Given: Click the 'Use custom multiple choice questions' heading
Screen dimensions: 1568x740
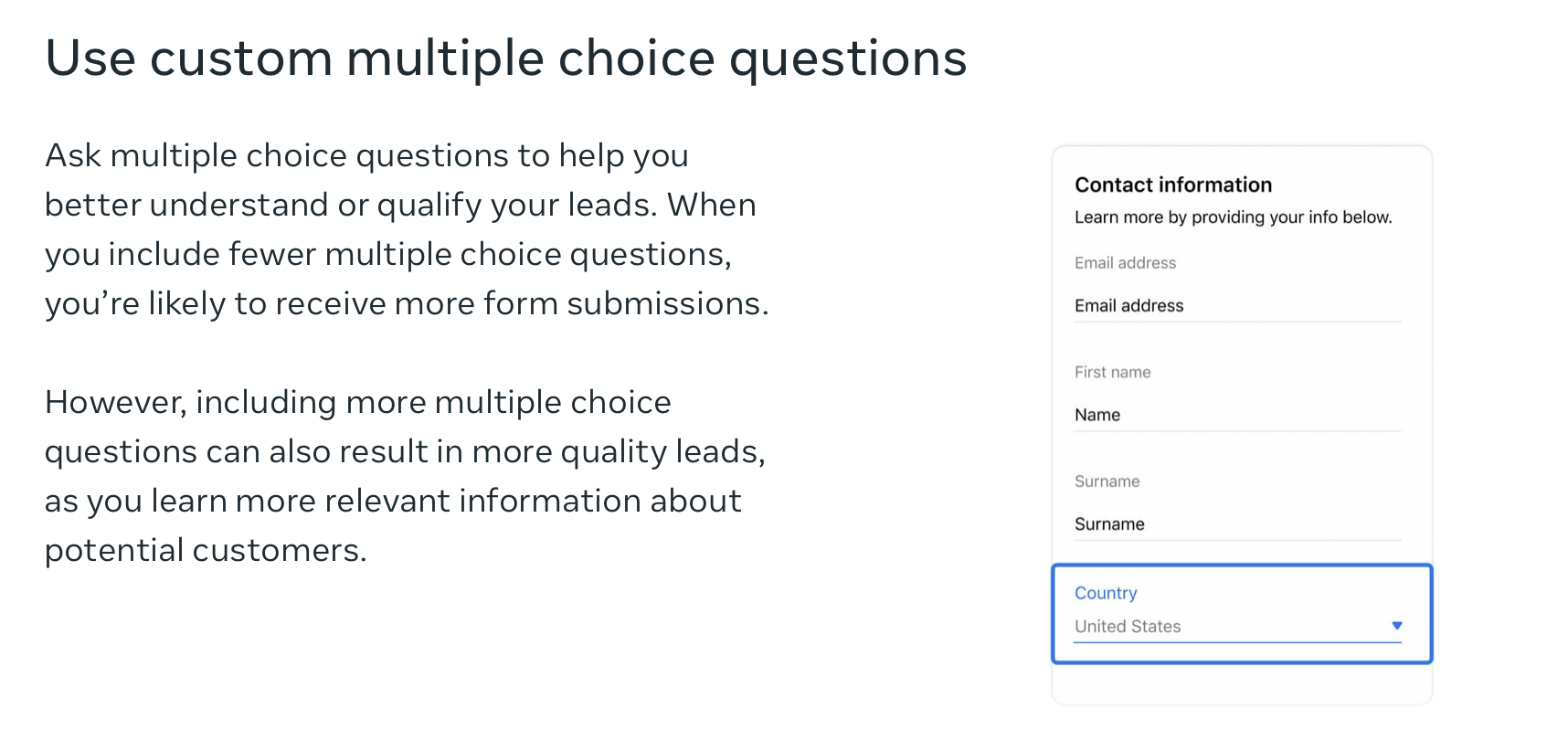Looking at the screenshot, I should click(505, 58).
